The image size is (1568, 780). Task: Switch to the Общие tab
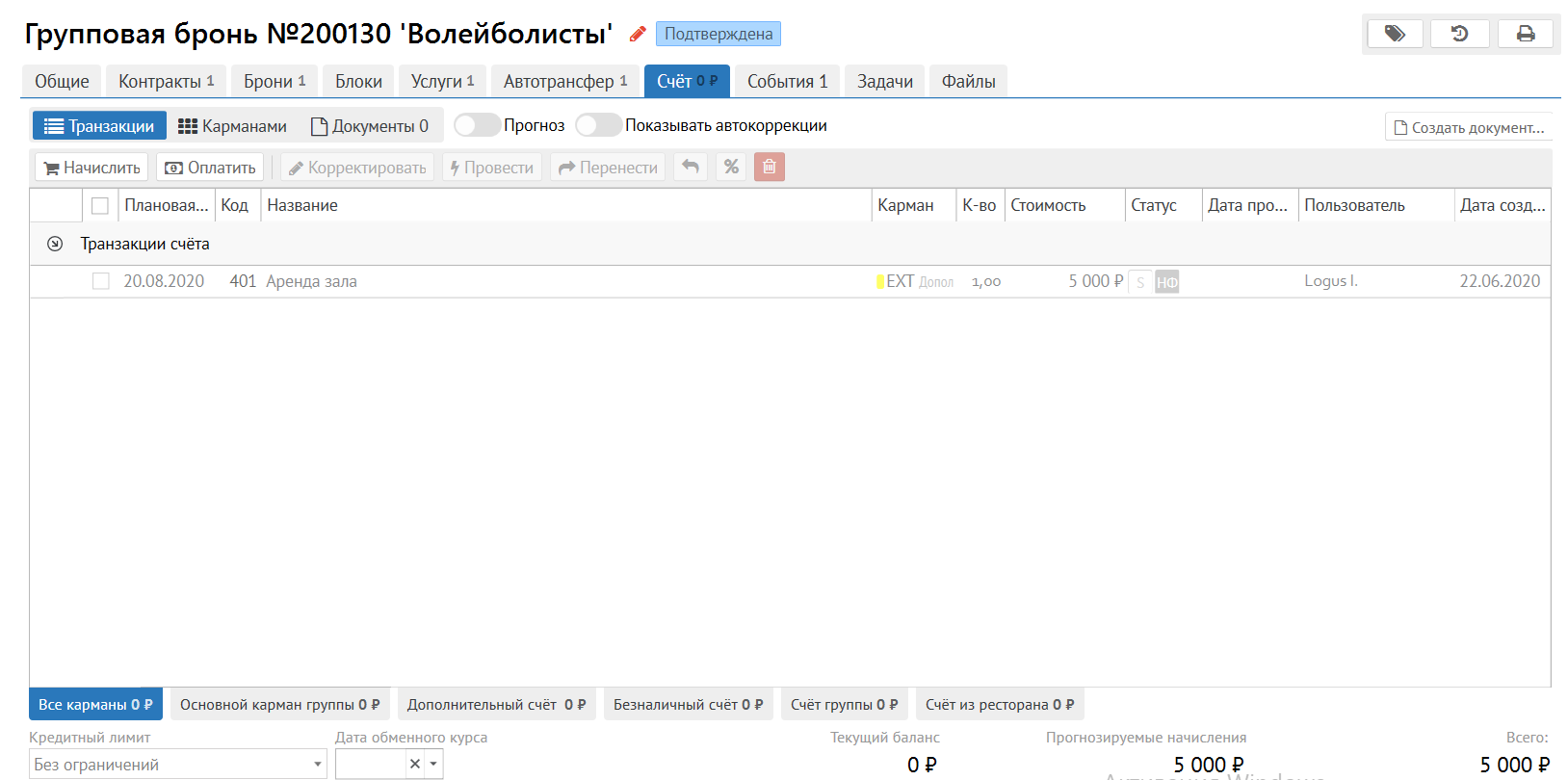point(62,81)
